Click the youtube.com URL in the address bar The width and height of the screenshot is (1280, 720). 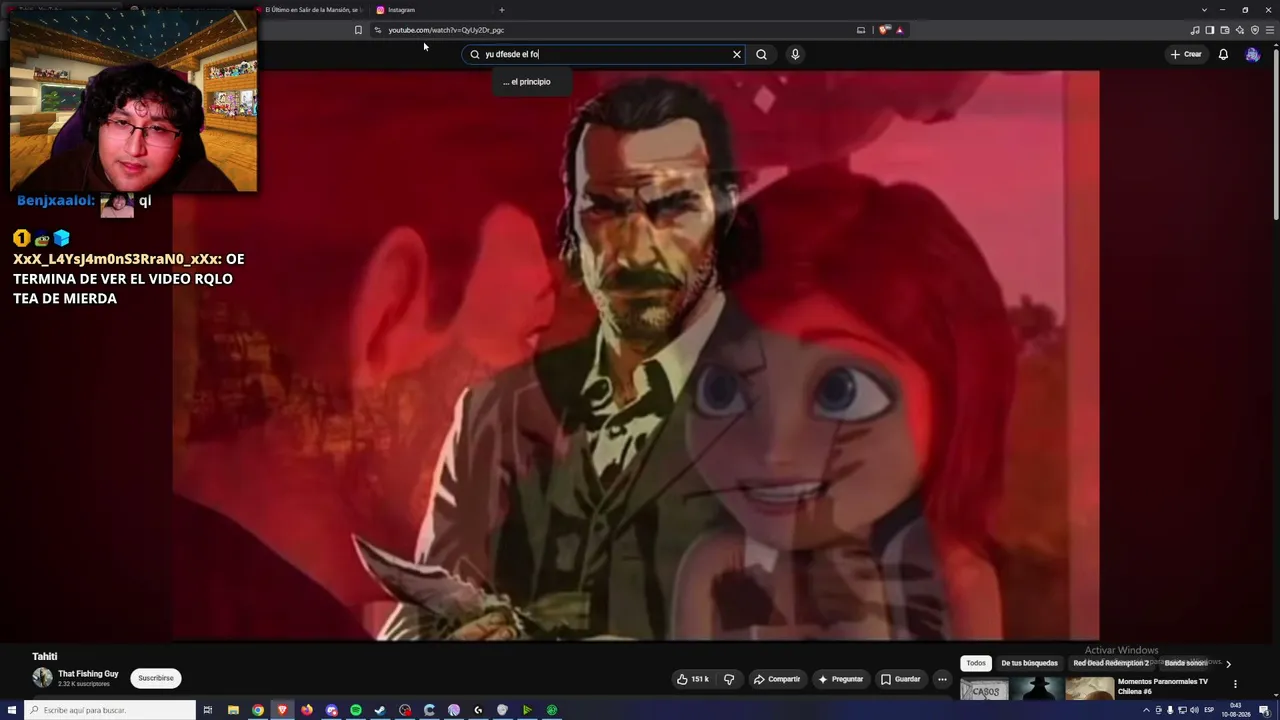(446, 30)
